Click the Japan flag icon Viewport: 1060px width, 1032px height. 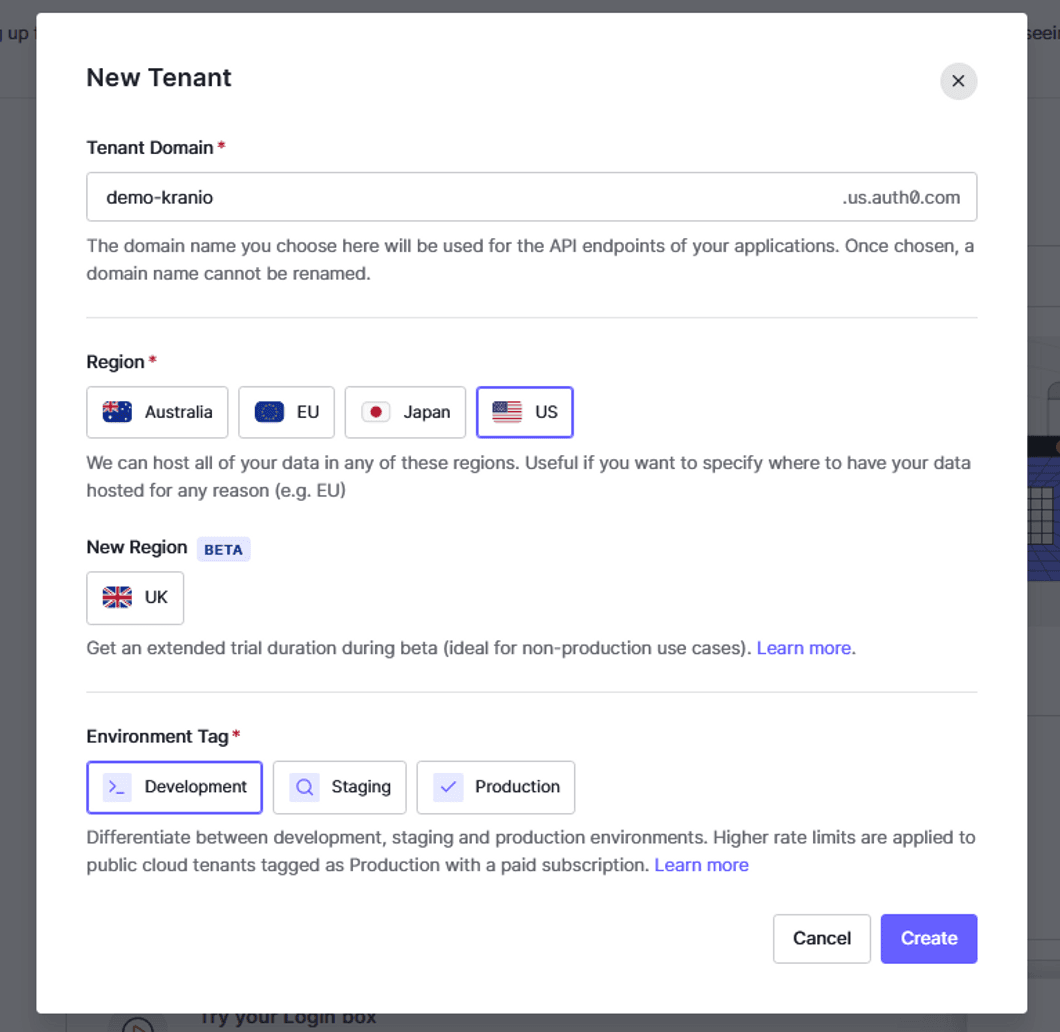tap(376, 412)
